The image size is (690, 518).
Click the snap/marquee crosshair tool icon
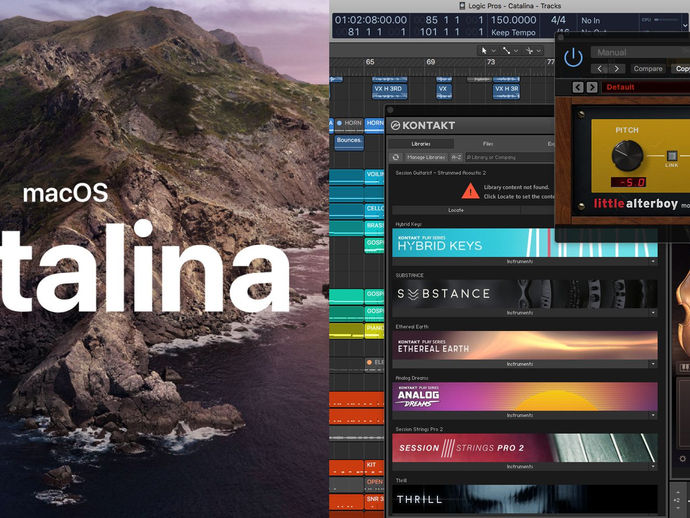point(530,51)
